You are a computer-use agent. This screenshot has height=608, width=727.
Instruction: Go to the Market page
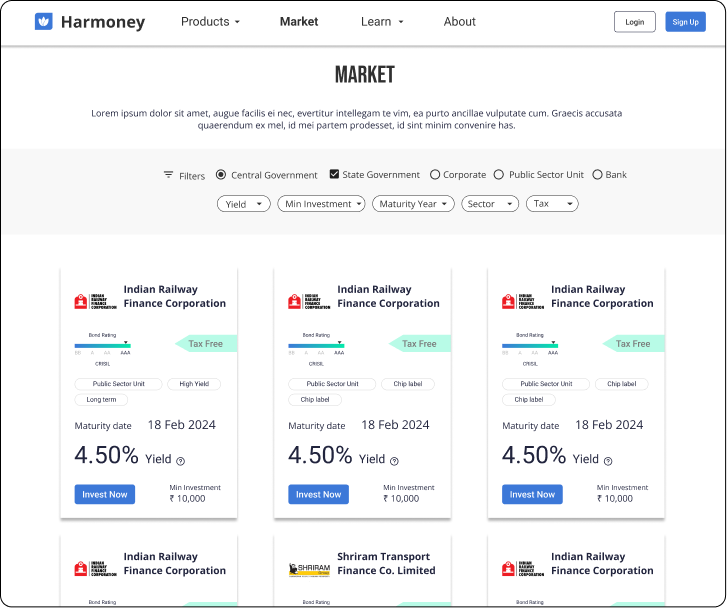[x=299, y=22]
